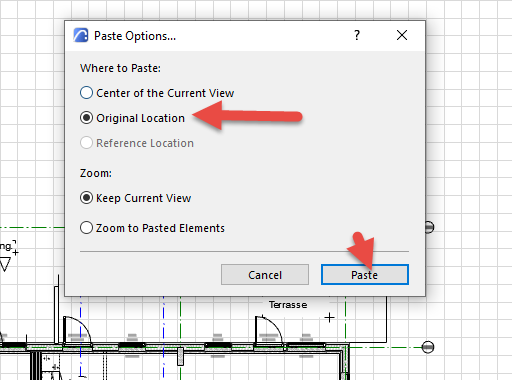Select the triangle level marker at the drawing edge
Image resolution: width=512 pixels, height=380 pixels.
[x=5, y=265]
